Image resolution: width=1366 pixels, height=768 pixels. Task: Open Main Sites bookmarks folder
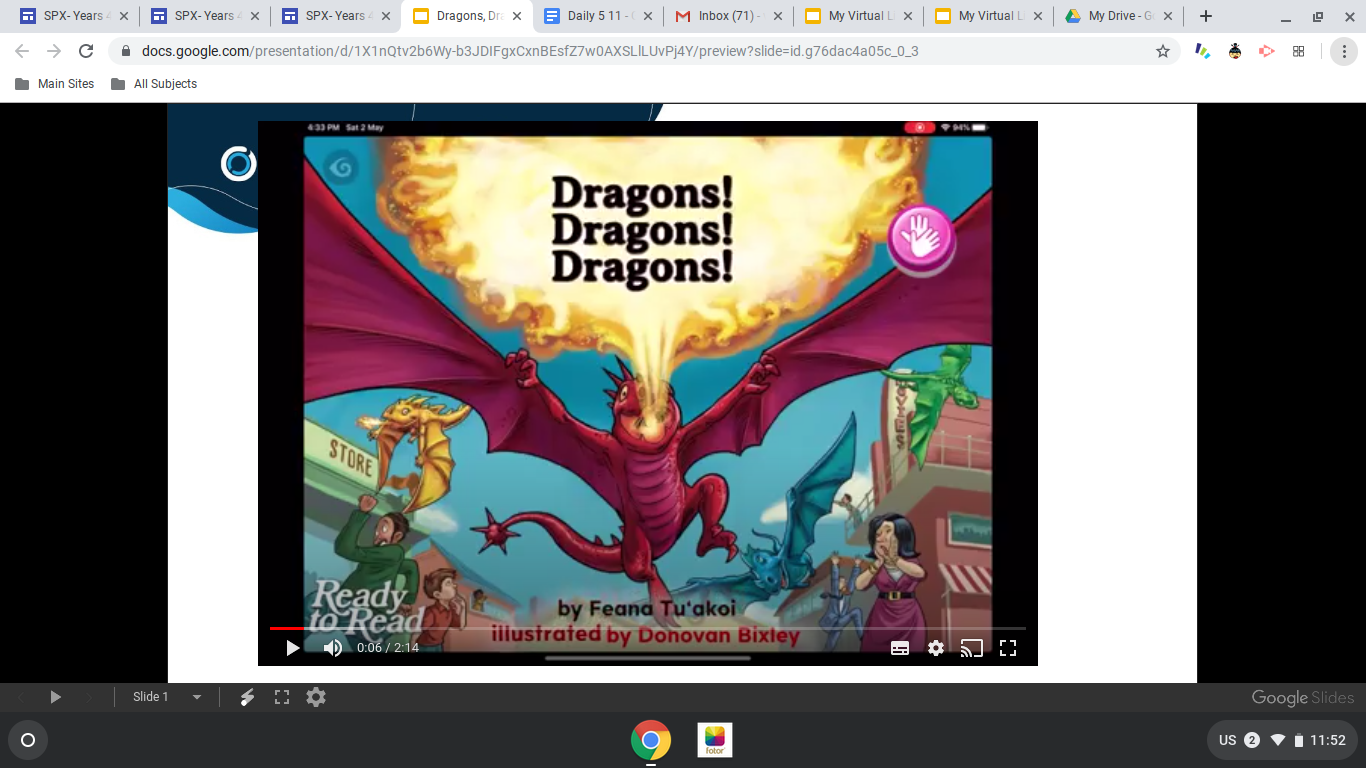55,84
